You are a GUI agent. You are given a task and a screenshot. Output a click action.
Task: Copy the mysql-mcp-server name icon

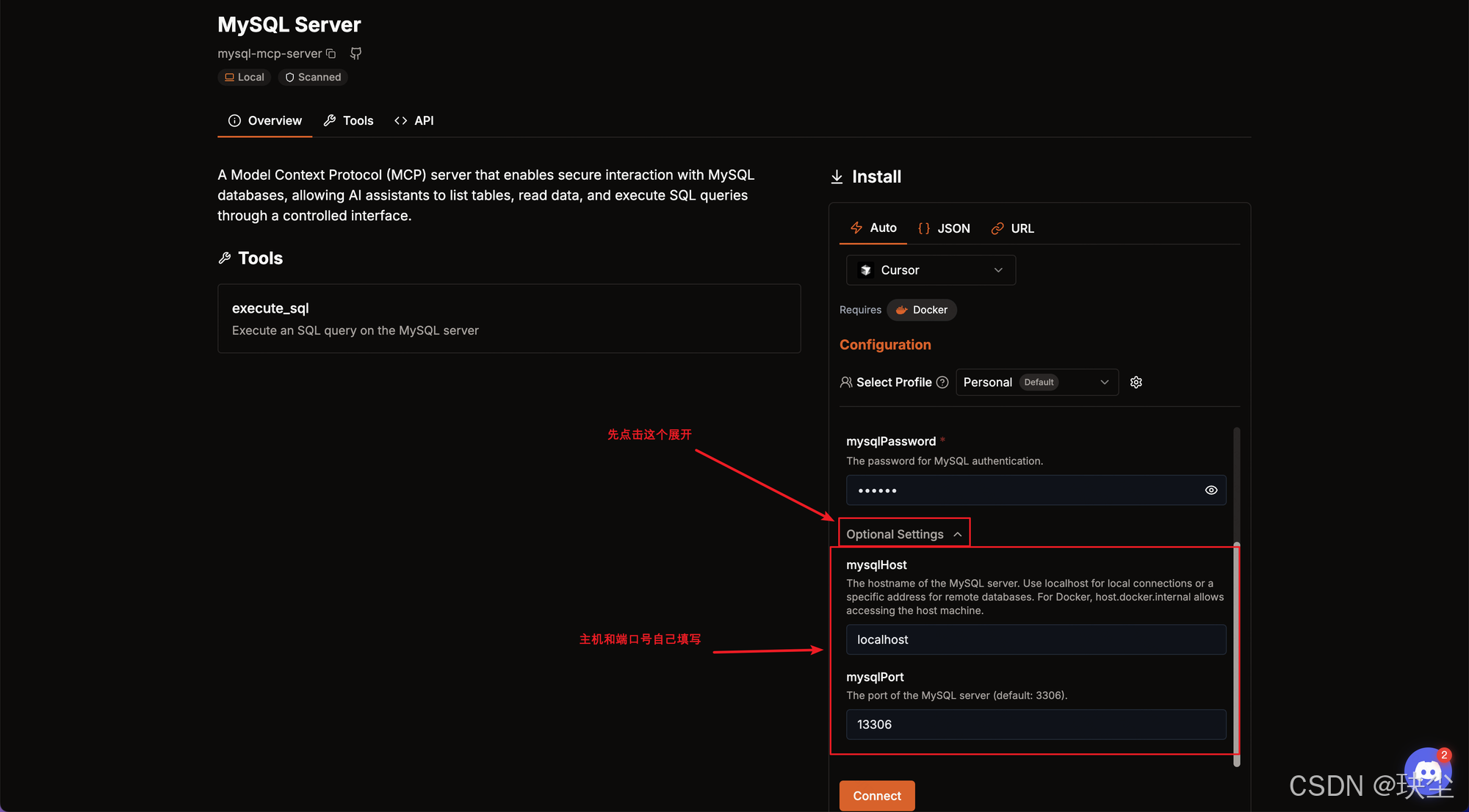coord(331,54)
